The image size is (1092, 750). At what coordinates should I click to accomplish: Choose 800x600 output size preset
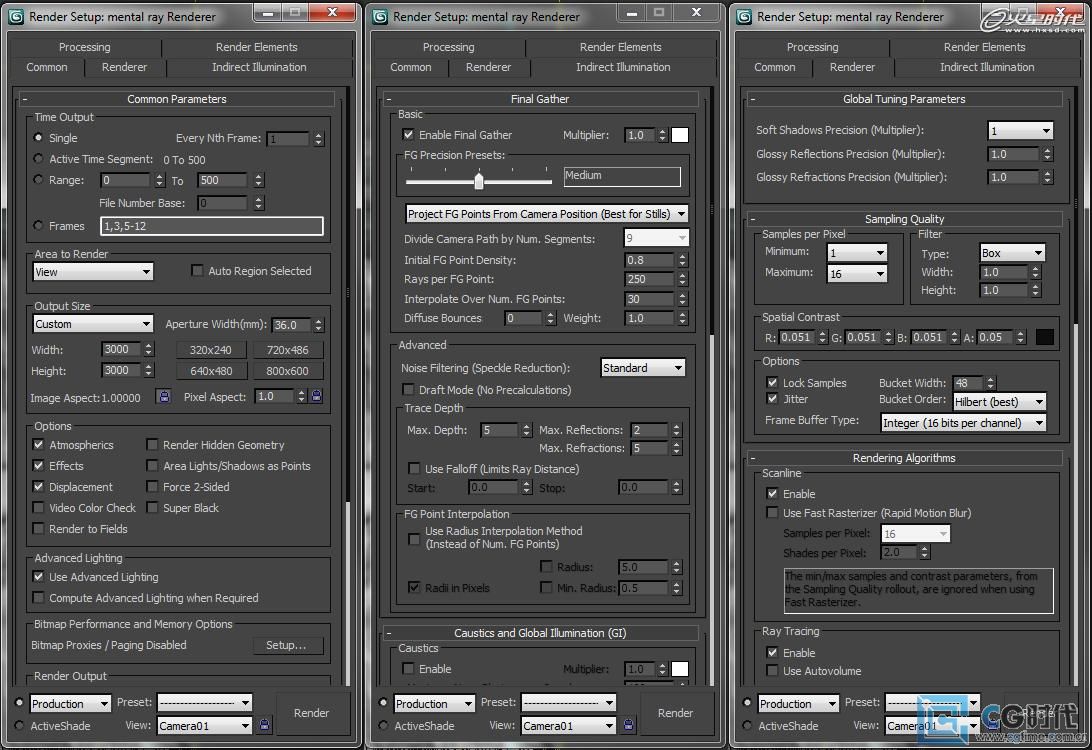pyautogui.click(x=287, y=370)
